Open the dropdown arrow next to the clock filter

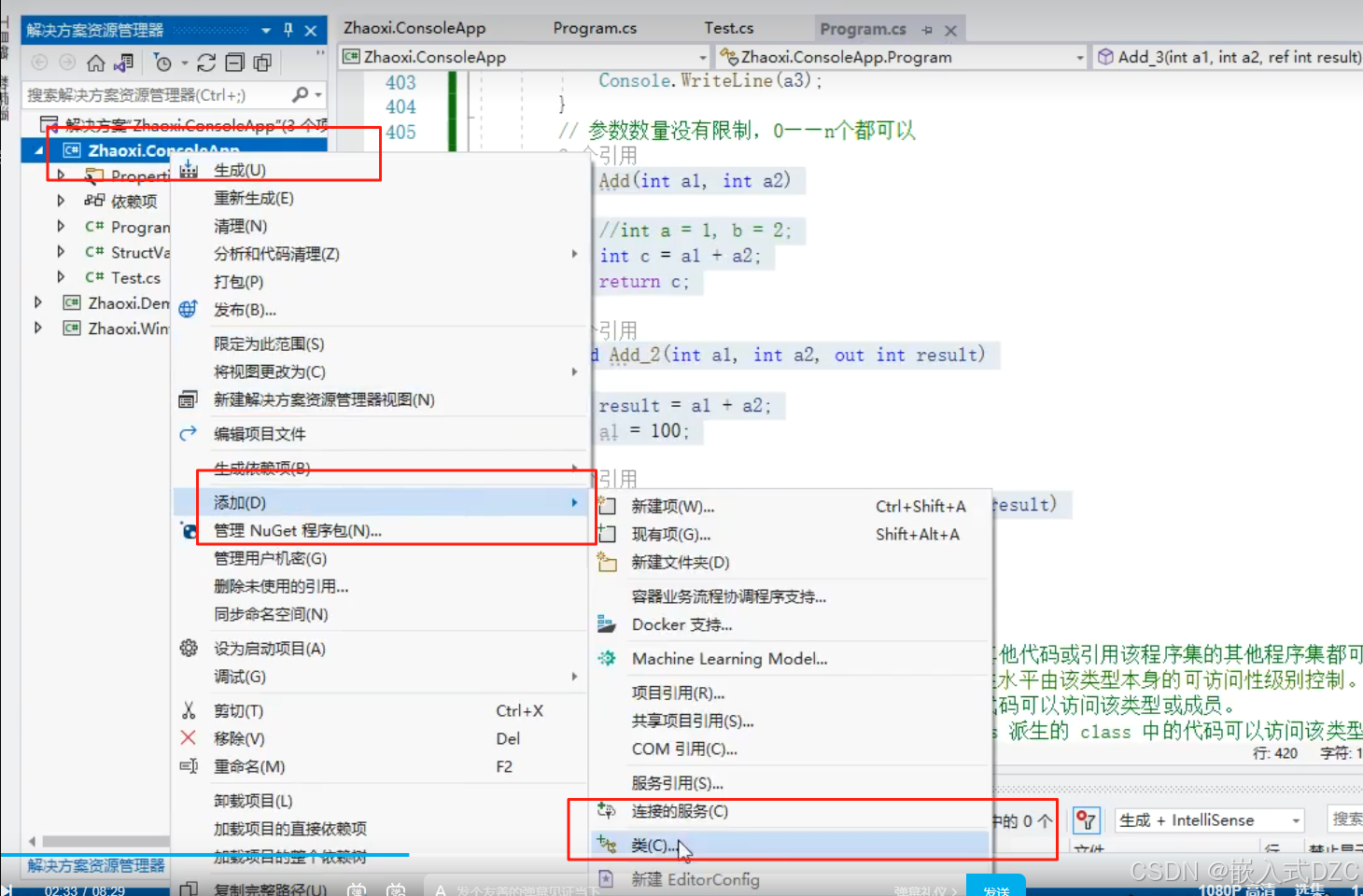click(184, 63)
